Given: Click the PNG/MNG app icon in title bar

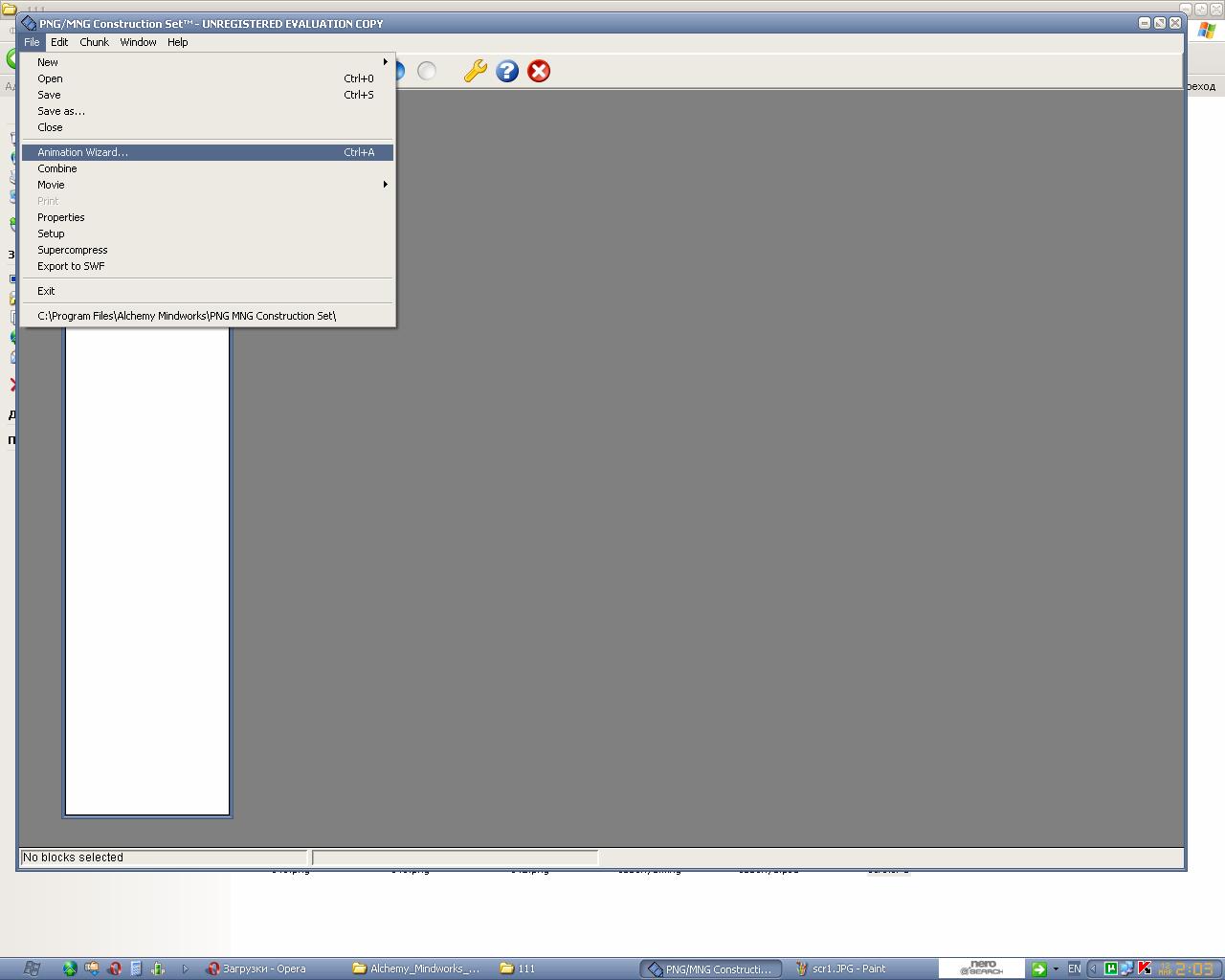Looking at the screenshot, I should pyautogui.click(x=29, y=23).
